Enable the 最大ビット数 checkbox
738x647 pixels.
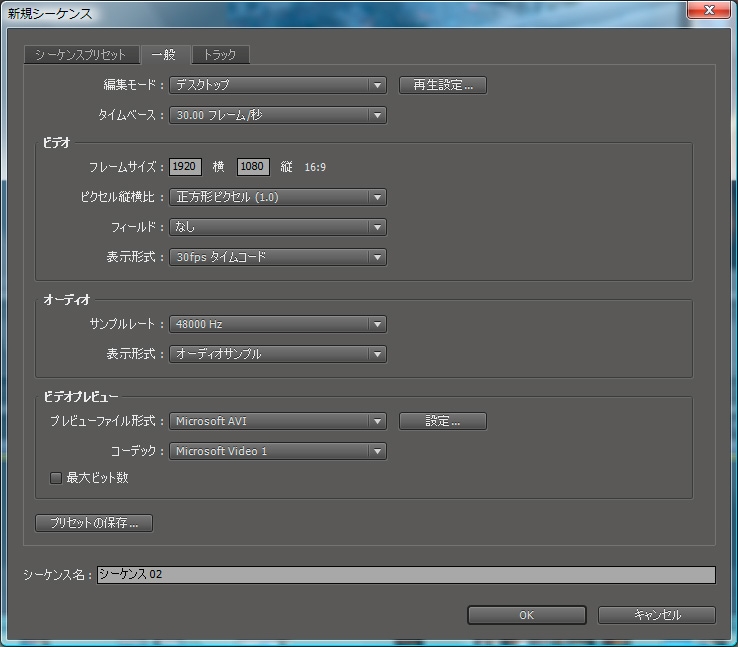[56, 478]
